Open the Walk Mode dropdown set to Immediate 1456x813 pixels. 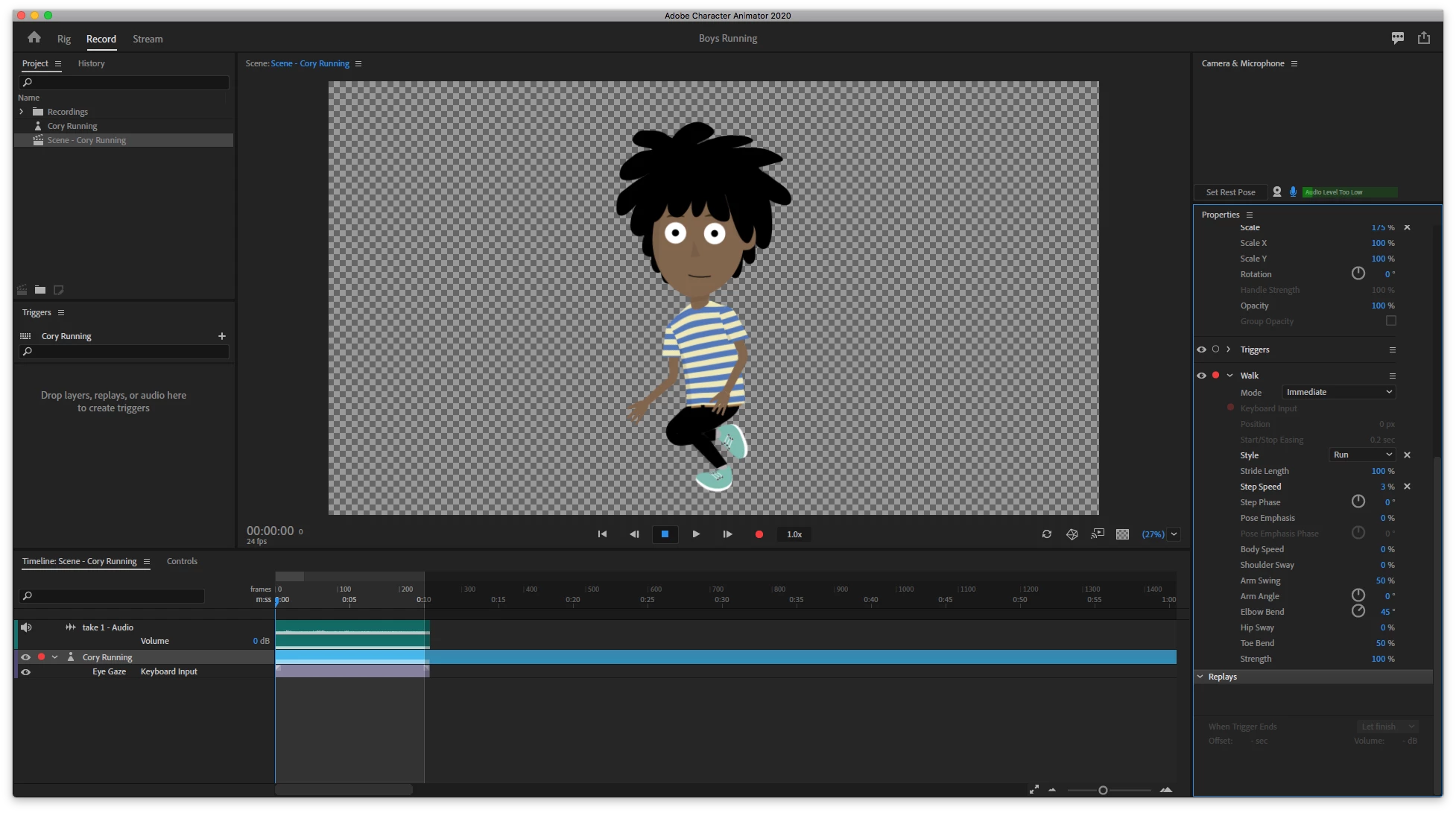point(1338,392)
